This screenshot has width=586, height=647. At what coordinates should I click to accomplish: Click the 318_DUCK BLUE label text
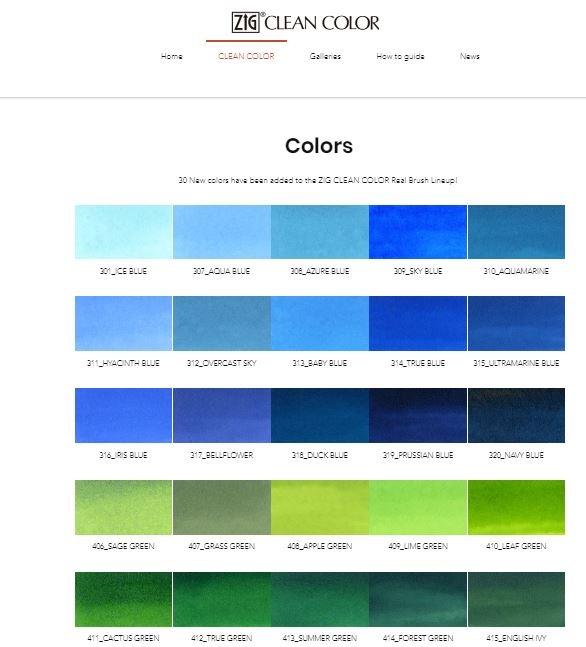pos(320,455)
